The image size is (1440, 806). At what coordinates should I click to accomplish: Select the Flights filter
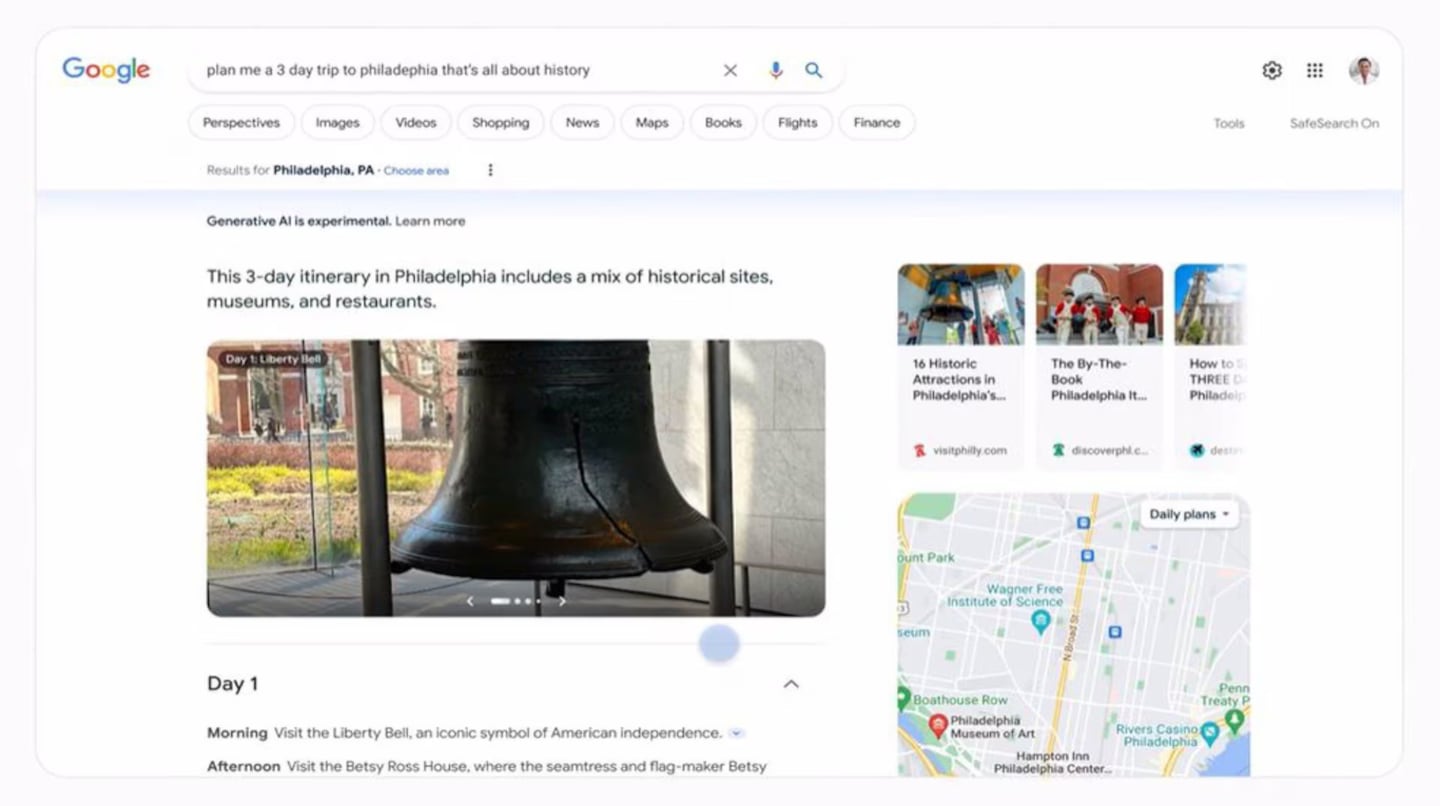pyautogui.click(x=797, y=122)
